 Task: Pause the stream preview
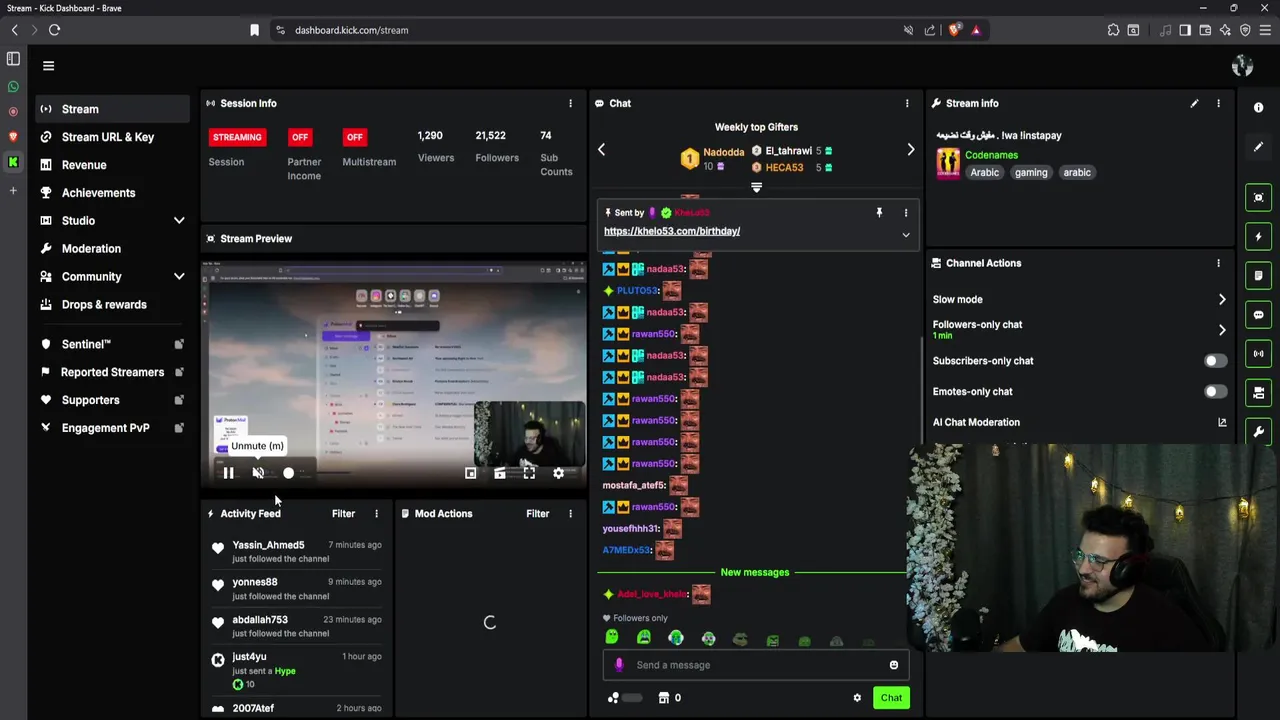[228, 473]
